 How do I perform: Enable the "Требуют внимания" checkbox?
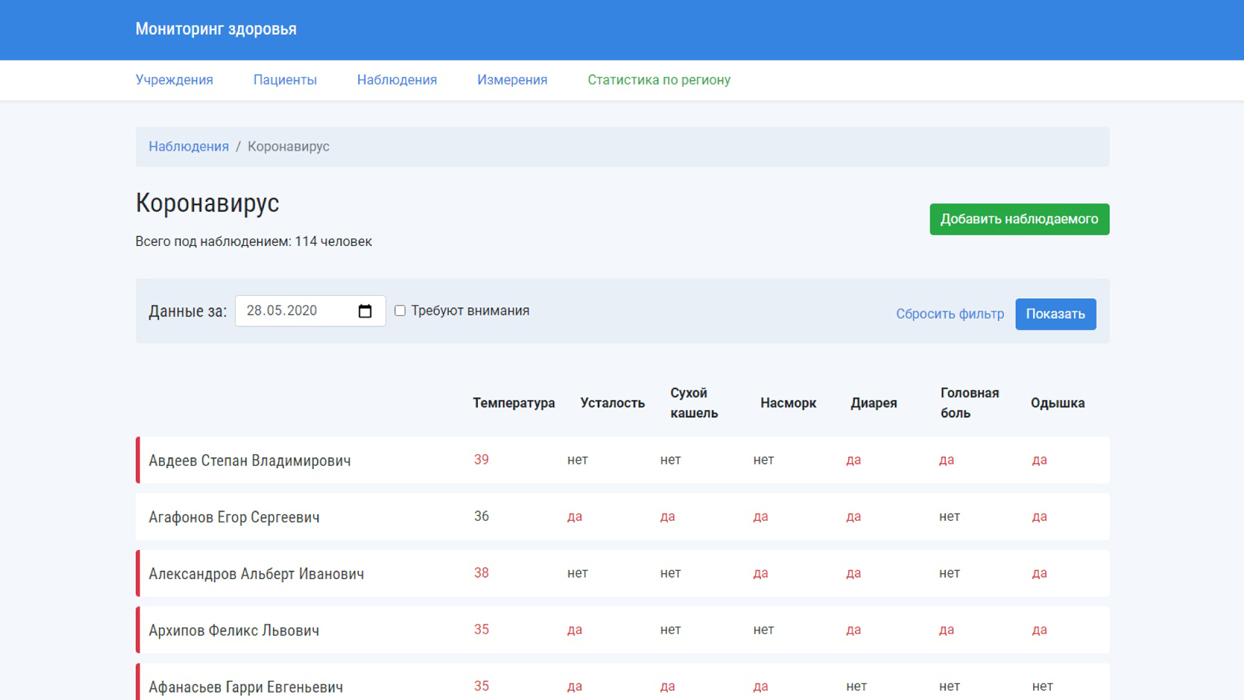400,311
